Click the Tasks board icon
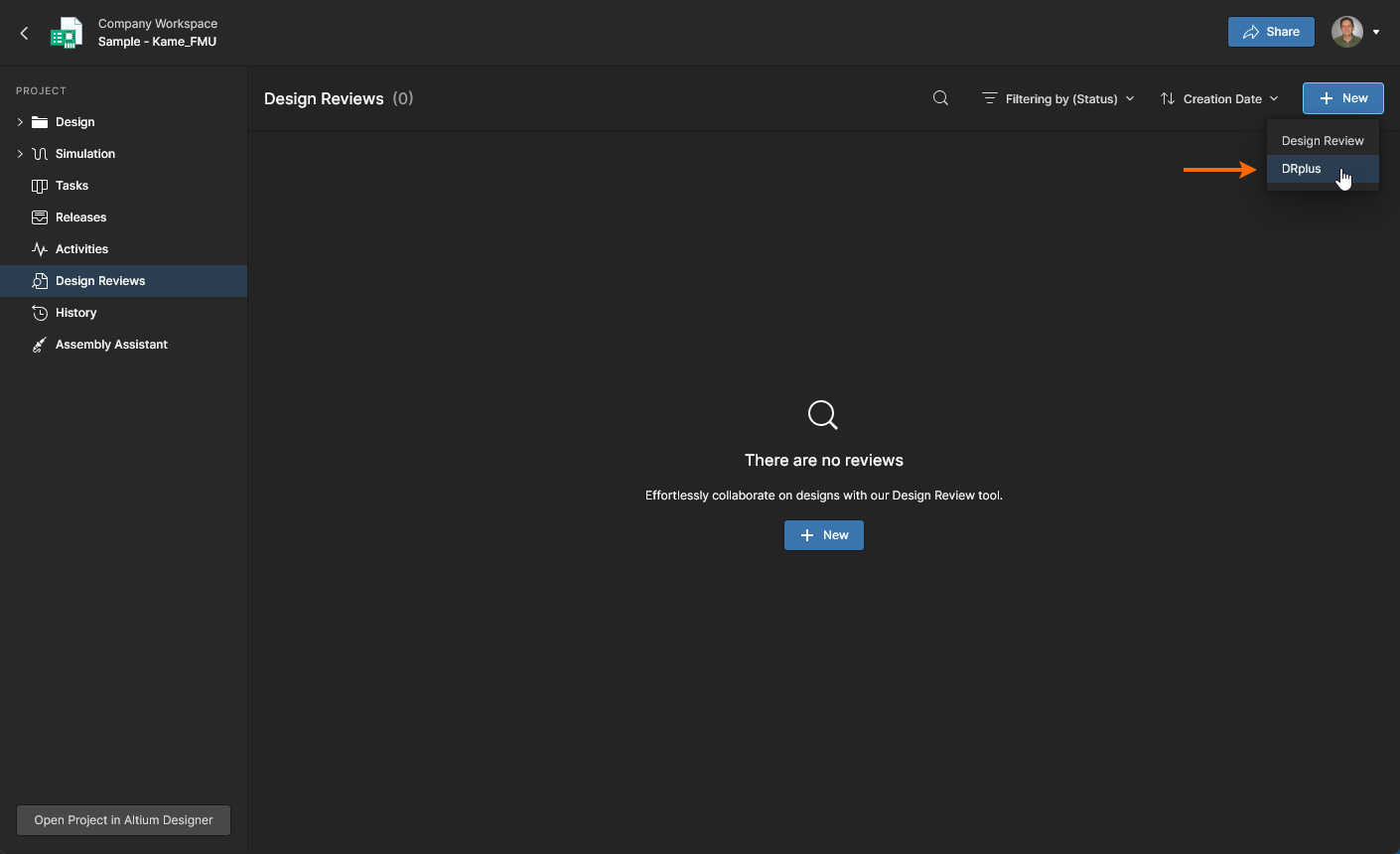Viewport: 1400px width, 854px height. tap(40, 186)
